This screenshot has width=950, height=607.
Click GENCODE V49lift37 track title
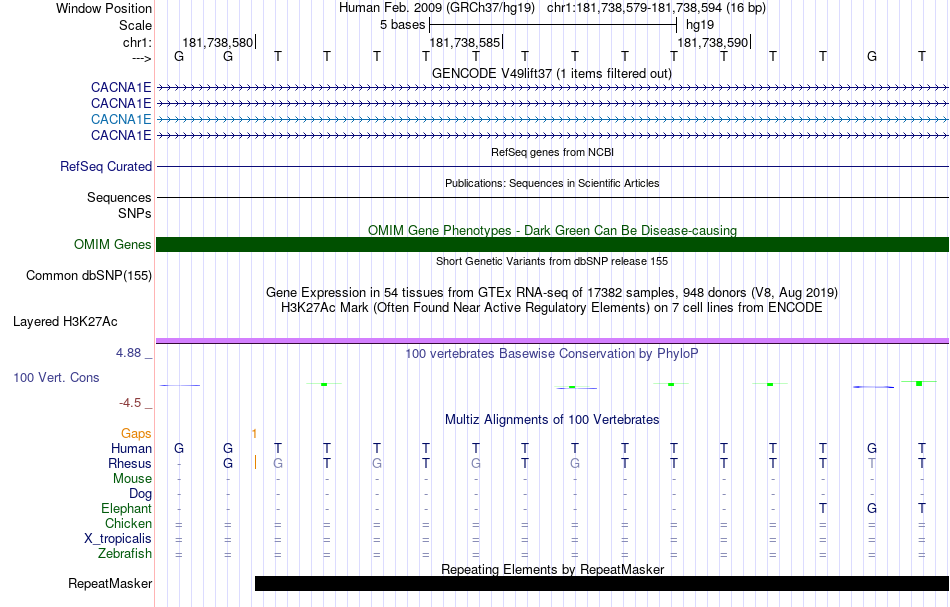(552, 73)
